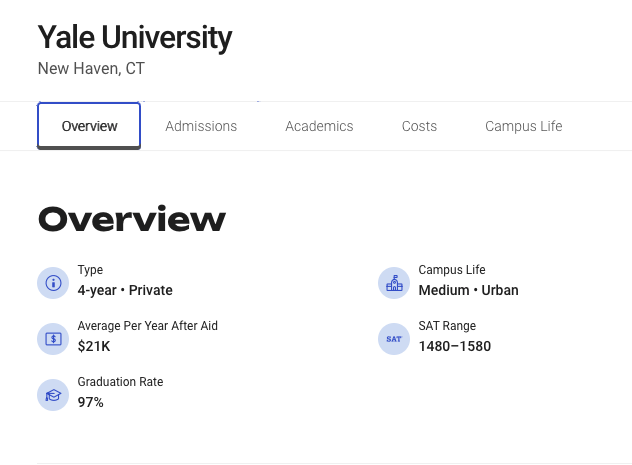Viewport: 632px width, 465px height.
Task: Open the Campus Life tab
Action: pos(523,126)
